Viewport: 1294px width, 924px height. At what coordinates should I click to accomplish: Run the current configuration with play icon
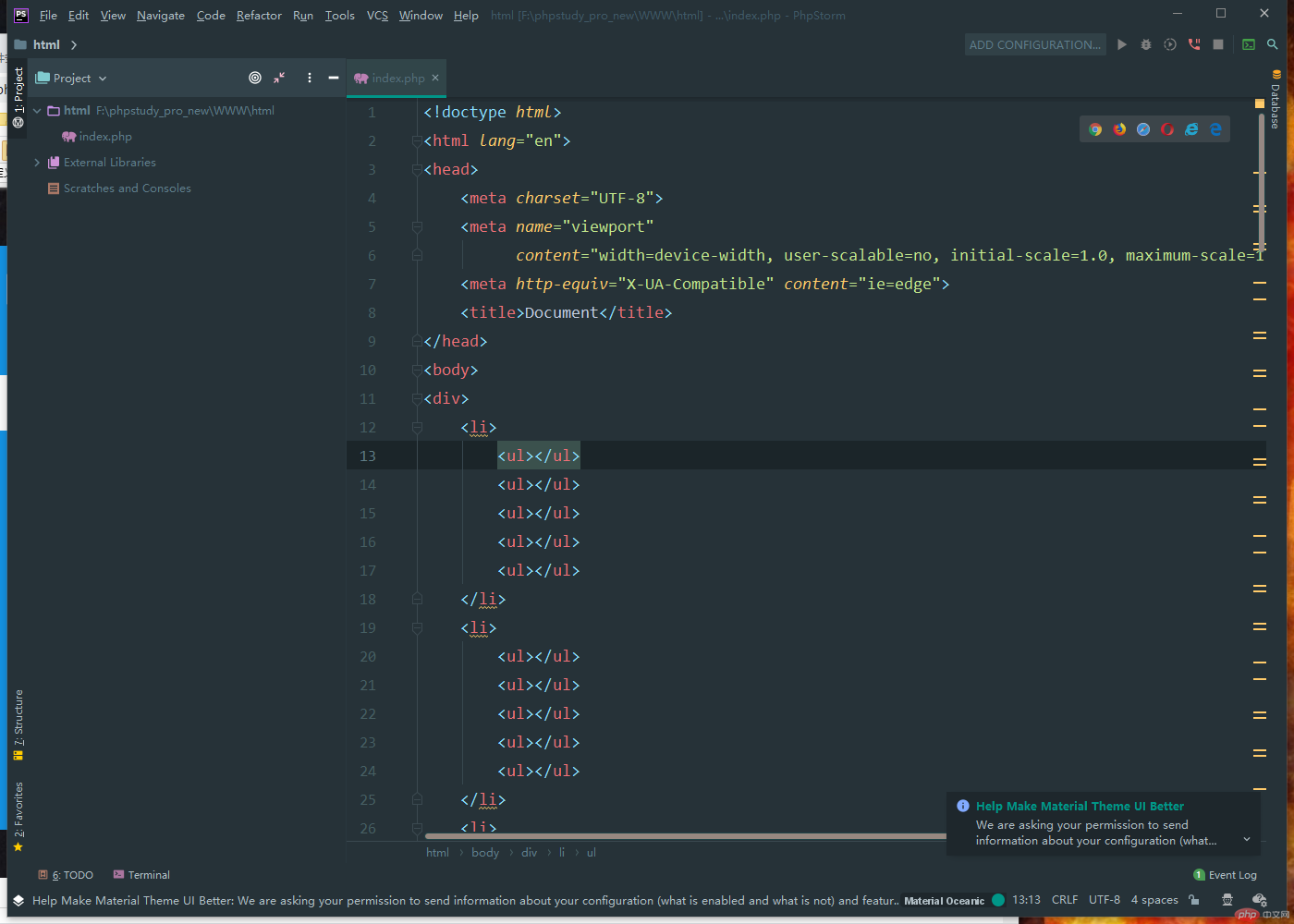(1121, 44)
